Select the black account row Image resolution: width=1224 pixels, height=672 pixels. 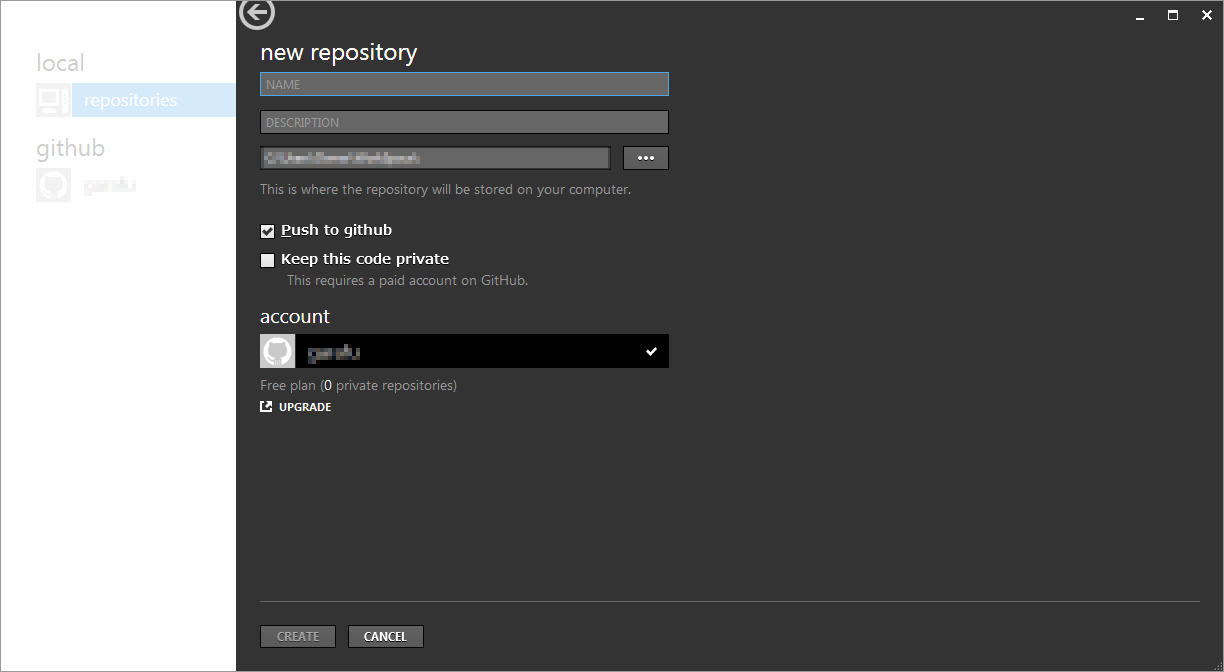click(x=464, y=351)
